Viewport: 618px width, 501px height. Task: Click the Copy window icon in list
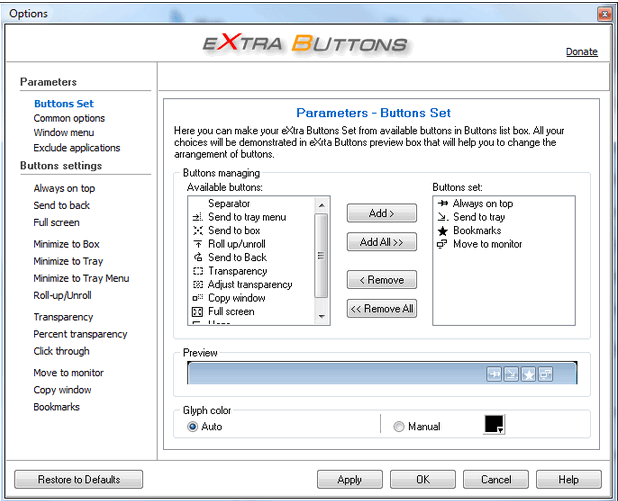pyautogui.click(x=197, y=298)
